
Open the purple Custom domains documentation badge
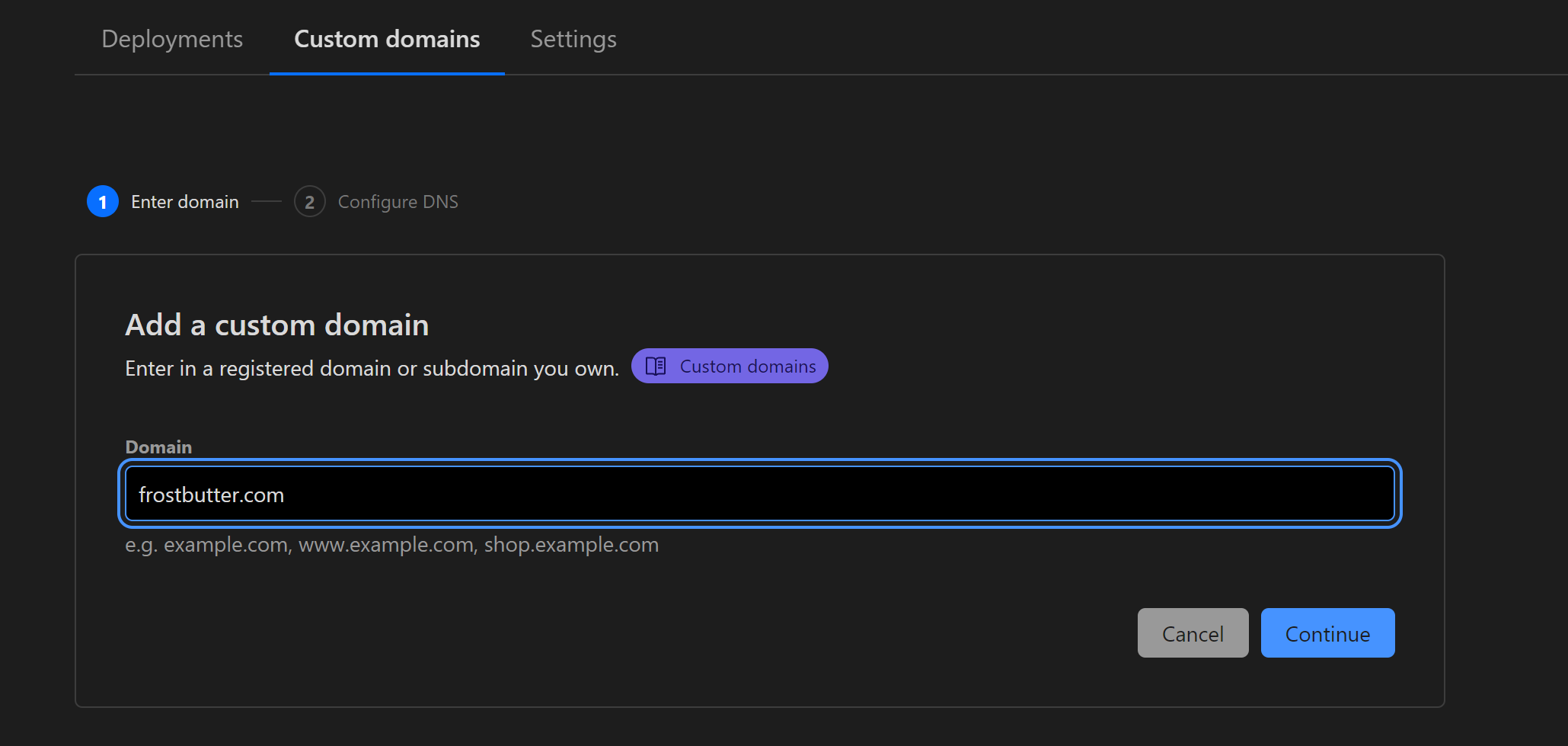(x=729, y=366)
